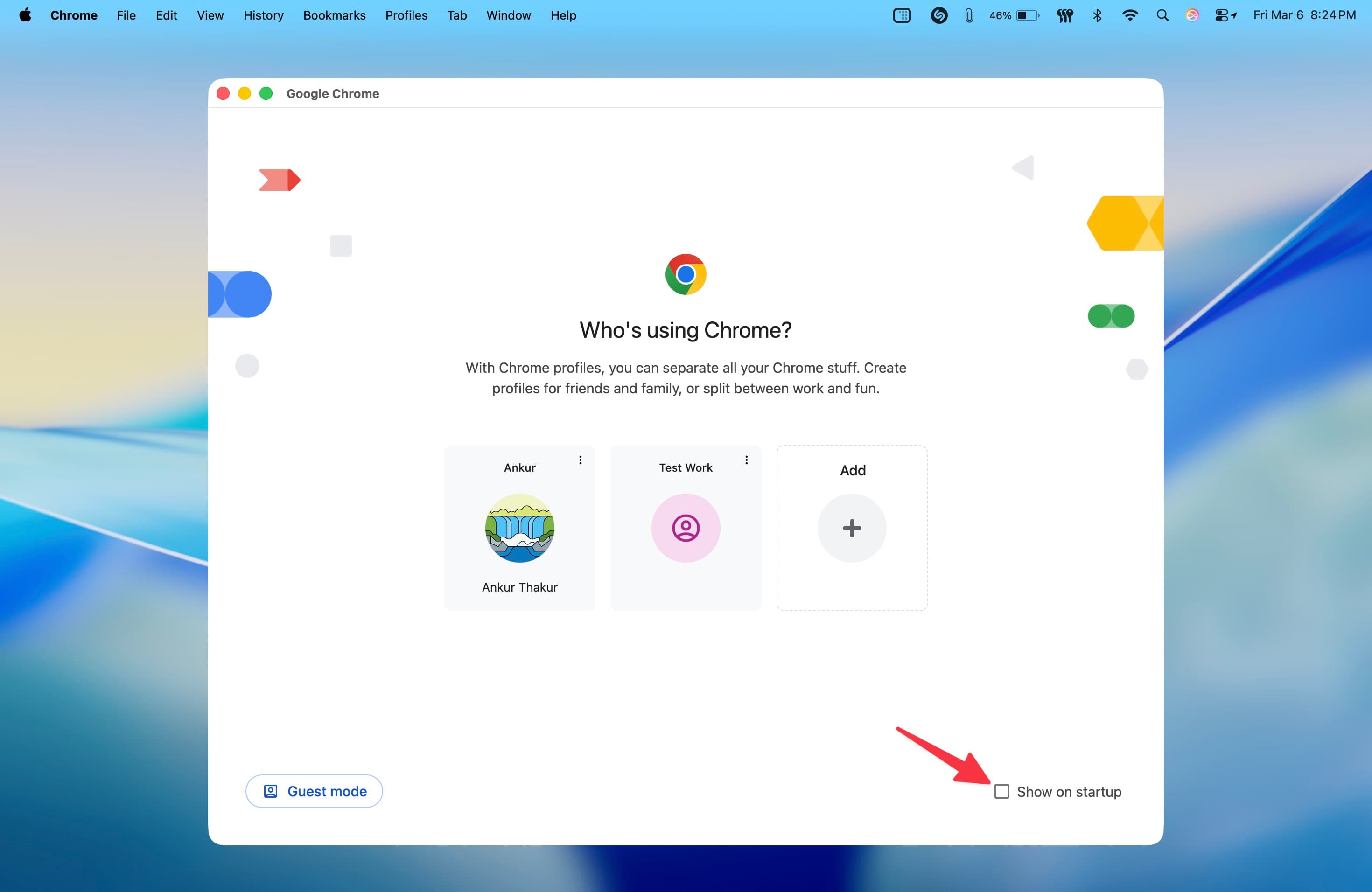This screenshot has width=1372, height=892.
Task: Open Wi-Fi status menu icon
Action: click(x=1129, y=15)
